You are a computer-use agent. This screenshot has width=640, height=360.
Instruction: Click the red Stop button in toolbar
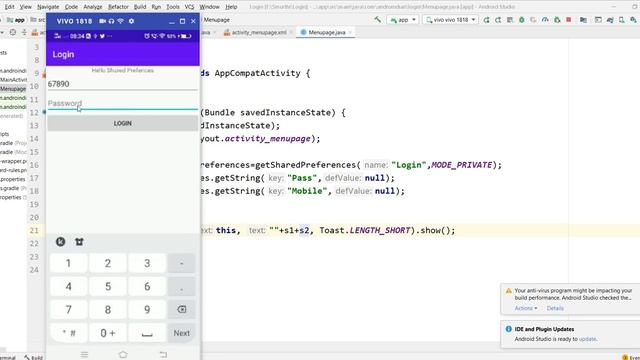pyautogui.click(x=569, y=20)
